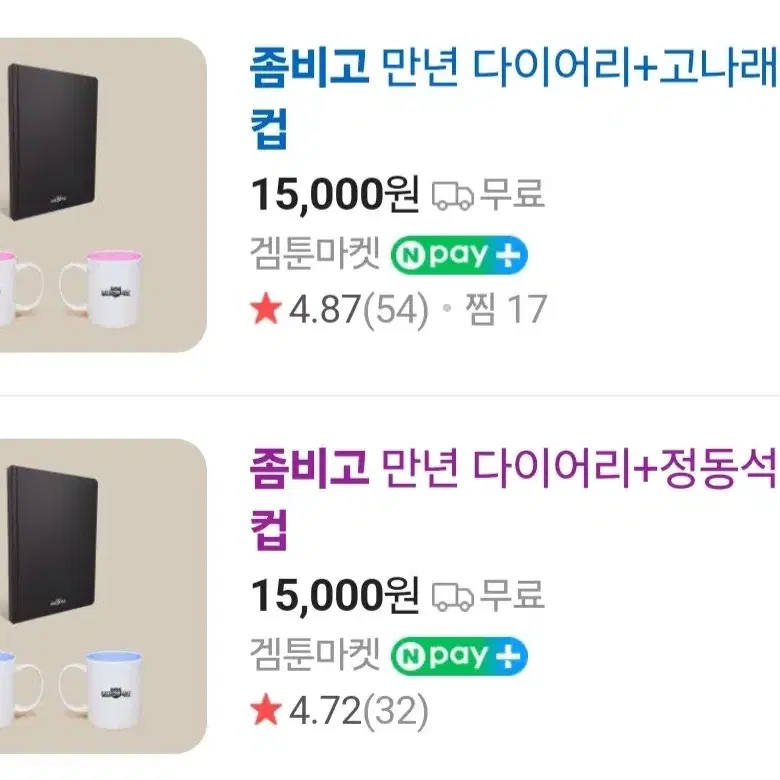The height and width of the screenshot is (780, 780).
Task: Tap the Npay plus badge on first listing
Action: 459,255
